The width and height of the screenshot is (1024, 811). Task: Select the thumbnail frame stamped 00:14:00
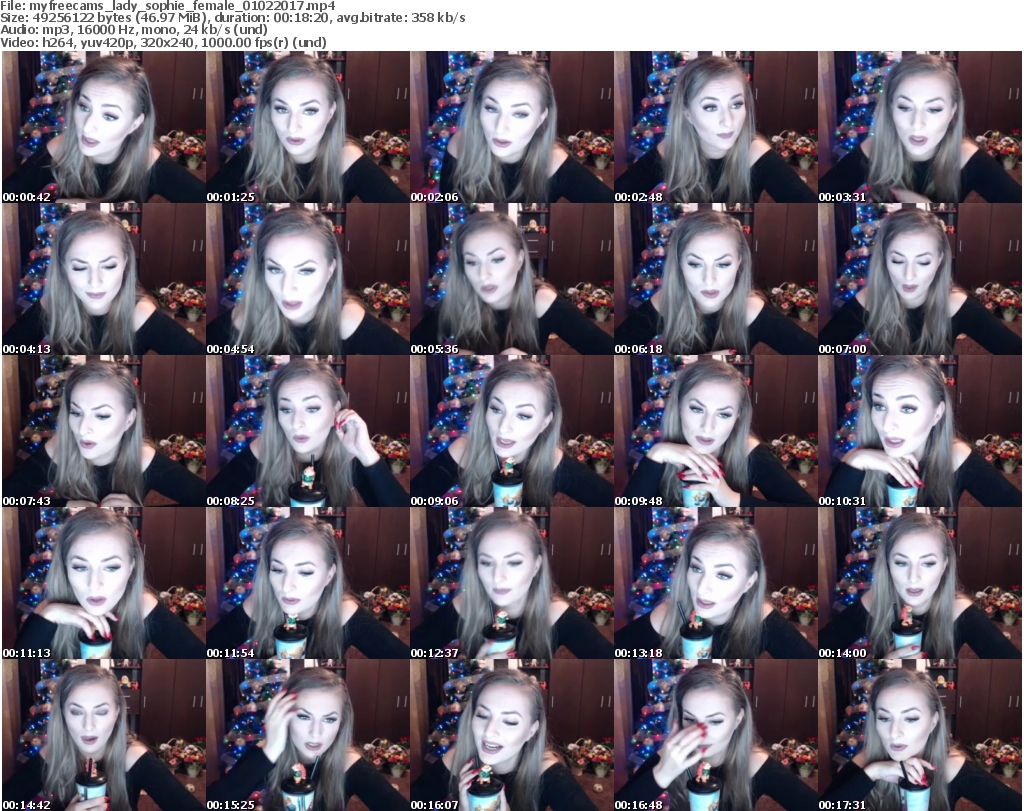920,583
